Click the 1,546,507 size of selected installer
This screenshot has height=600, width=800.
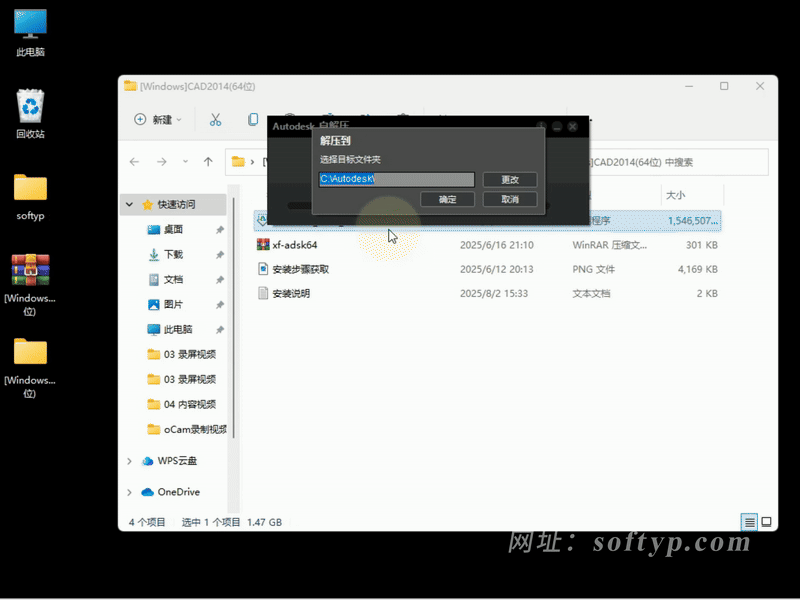pyautogui.click(x=692, y=221)
